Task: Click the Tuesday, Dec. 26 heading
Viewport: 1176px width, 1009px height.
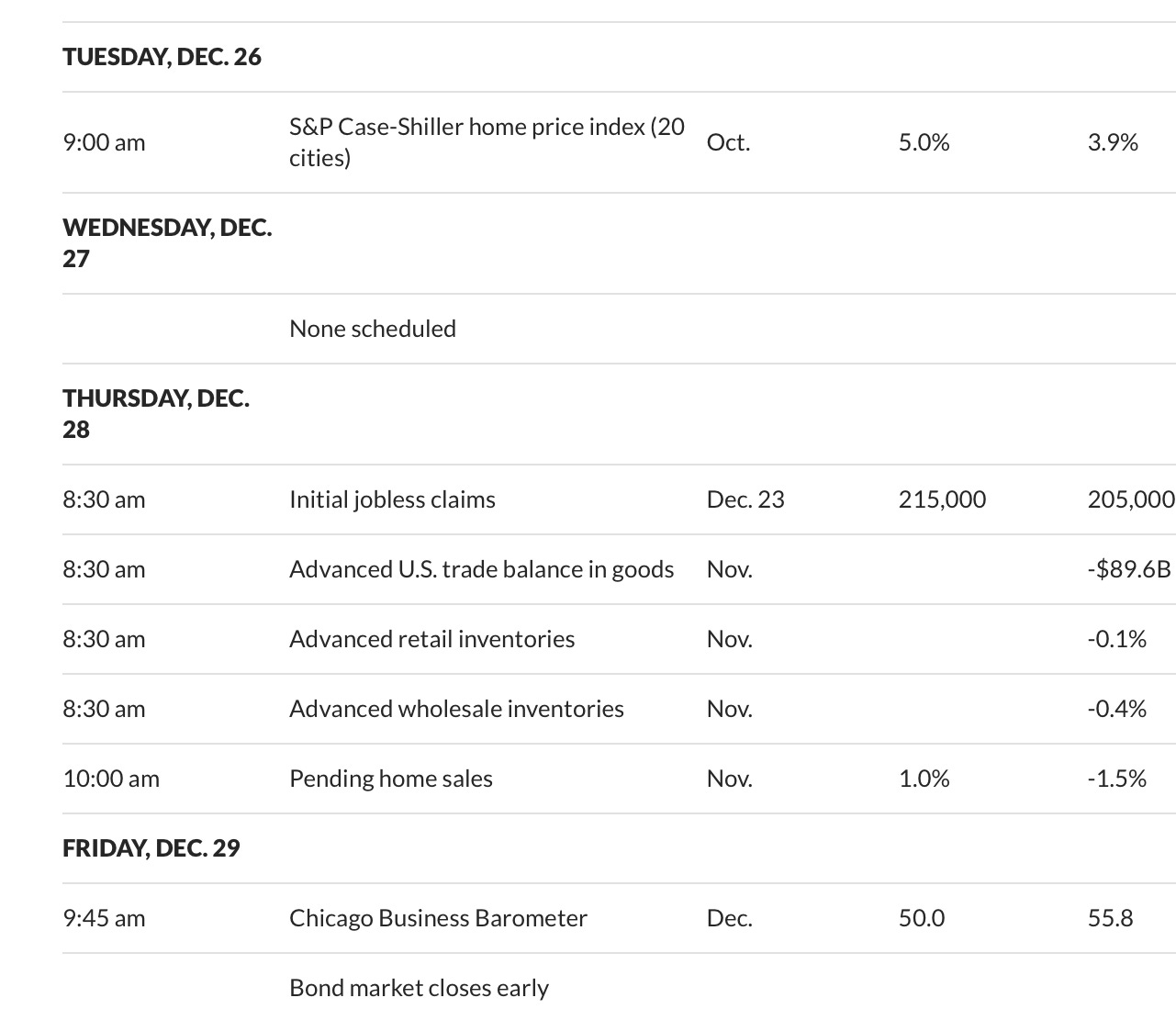Action: (x=162, y=57)
